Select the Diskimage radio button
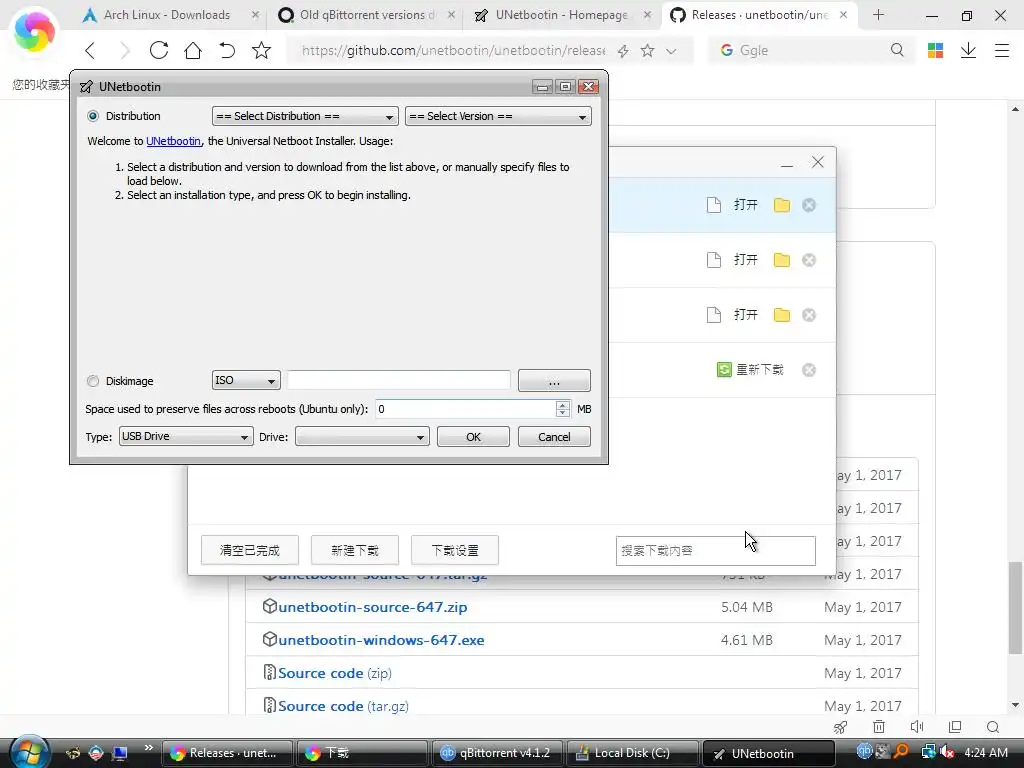This screenshot has width=1024, height=768. (x=93, y=381)
